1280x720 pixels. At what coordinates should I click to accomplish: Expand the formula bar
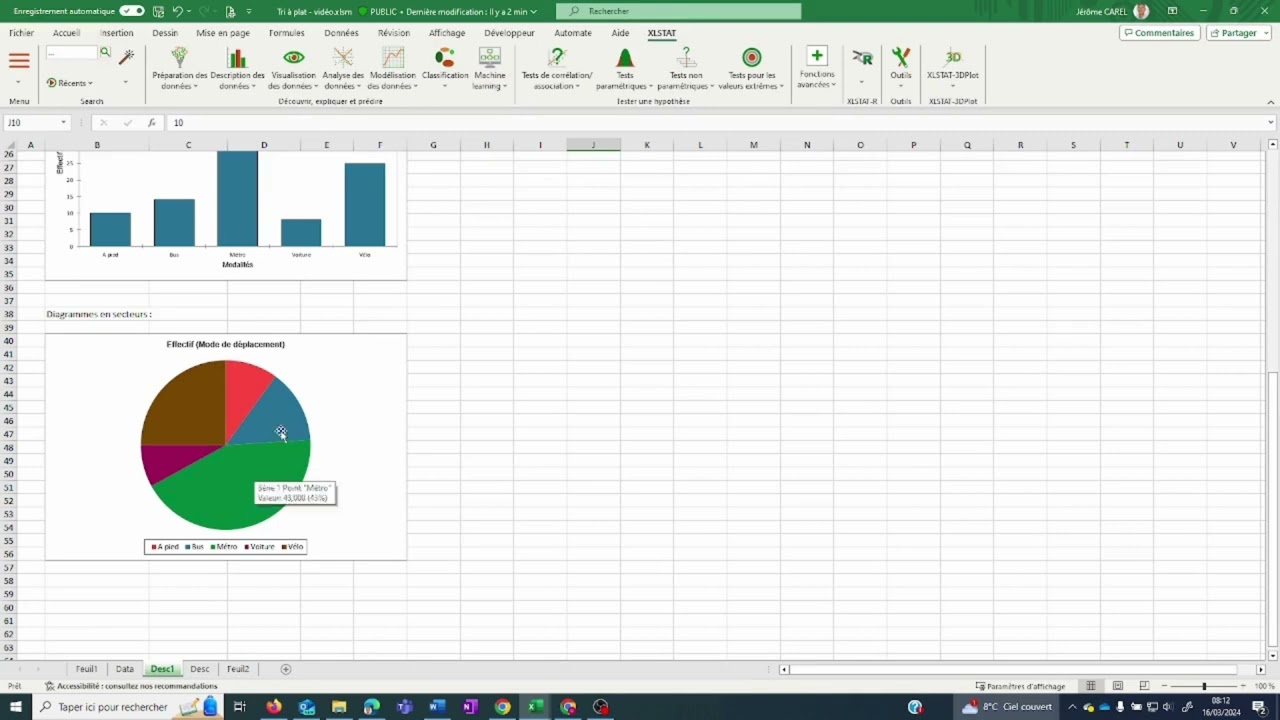point(1271,122)
